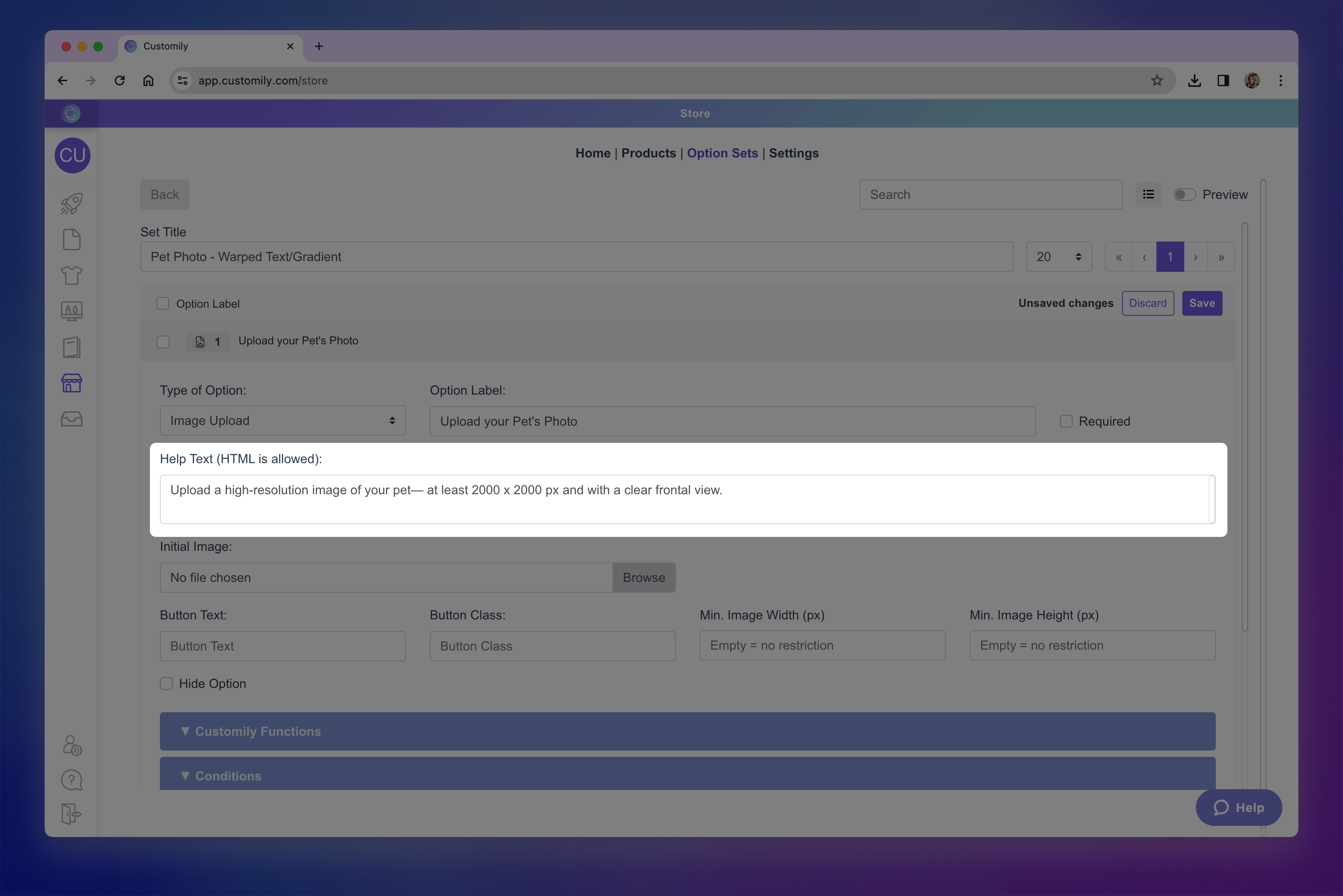Enable the Hide Option checkbox
Screen dimensions: 1343x896
click(x=166, y=684)
